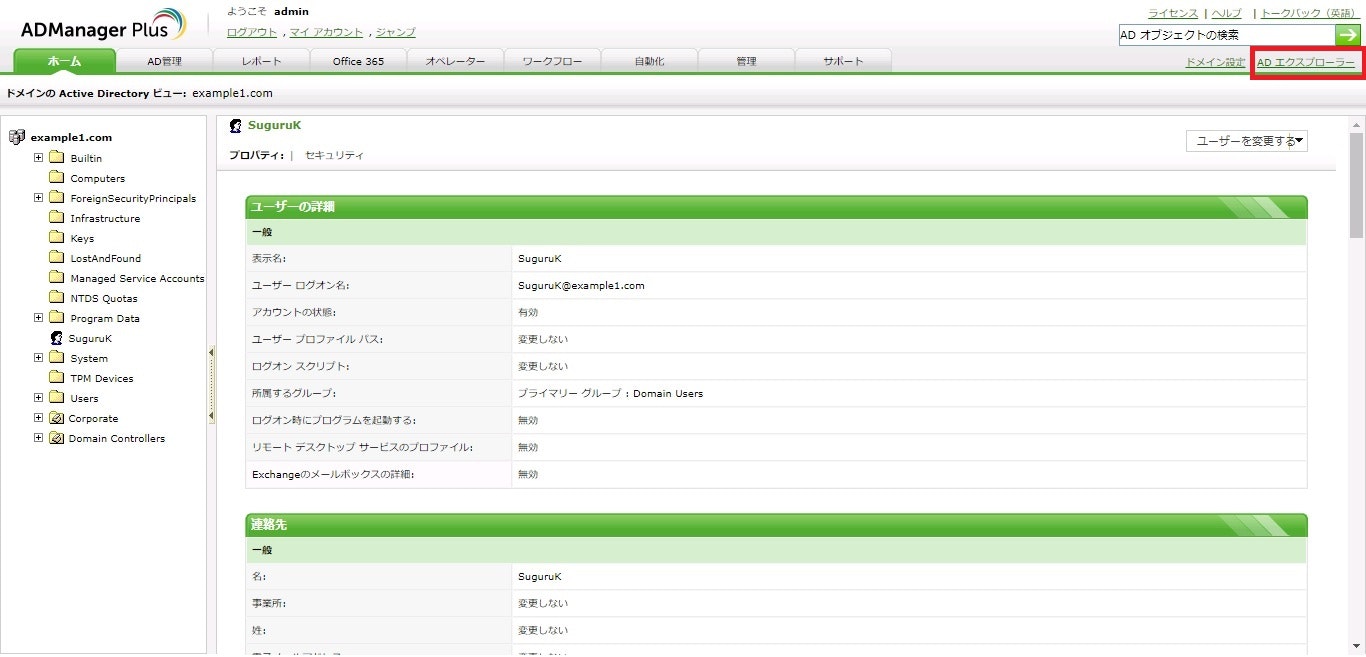This screenshot has width=1366, height=657.
Task: Open the Office 365 tab
Action: pyautogui.click(x=358, y=61)
